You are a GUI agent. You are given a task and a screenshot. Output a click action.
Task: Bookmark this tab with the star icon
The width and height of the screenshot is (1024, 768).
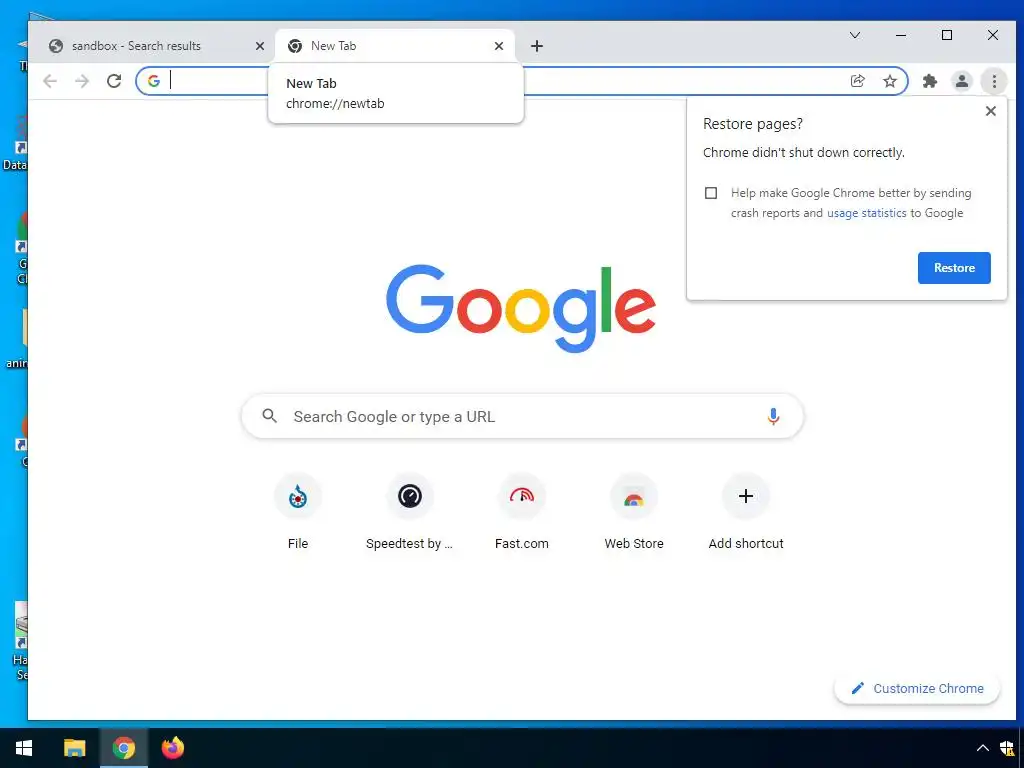tap(889, 81)
